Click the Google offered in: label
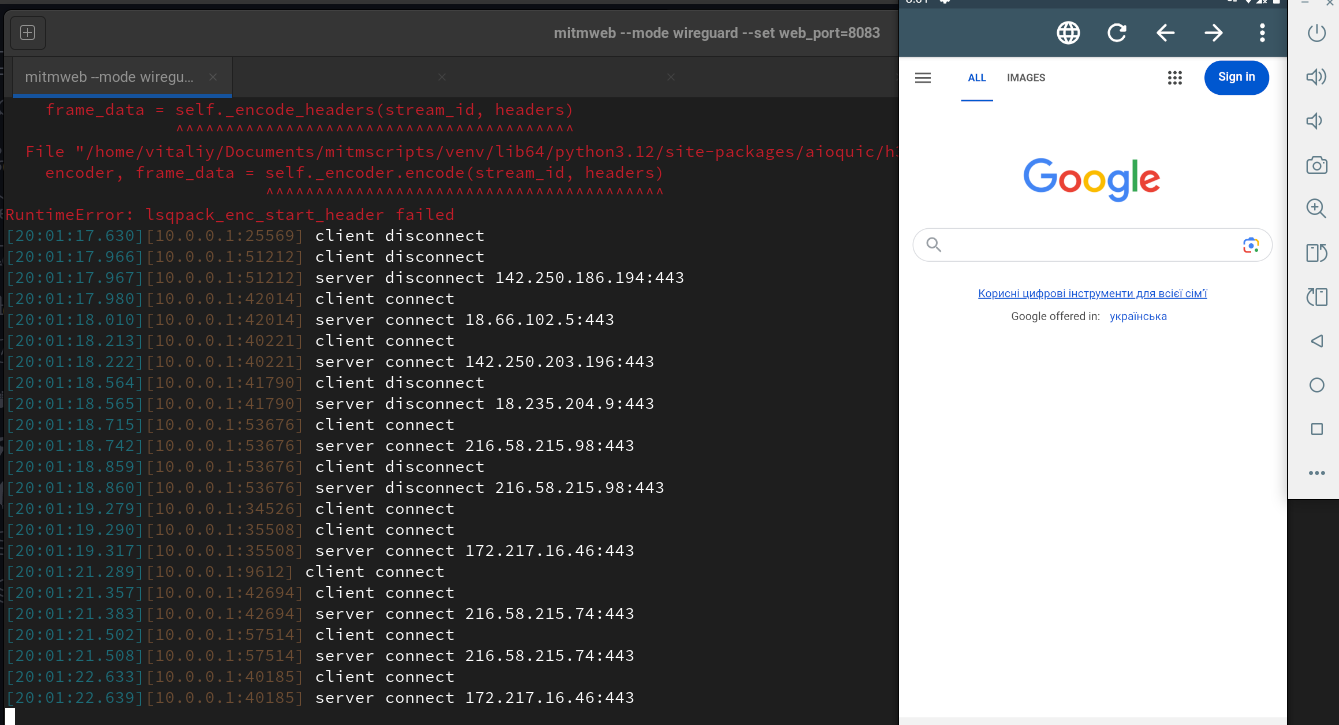The height and width of the screenshot is (725, 1339). (1055, 316)
